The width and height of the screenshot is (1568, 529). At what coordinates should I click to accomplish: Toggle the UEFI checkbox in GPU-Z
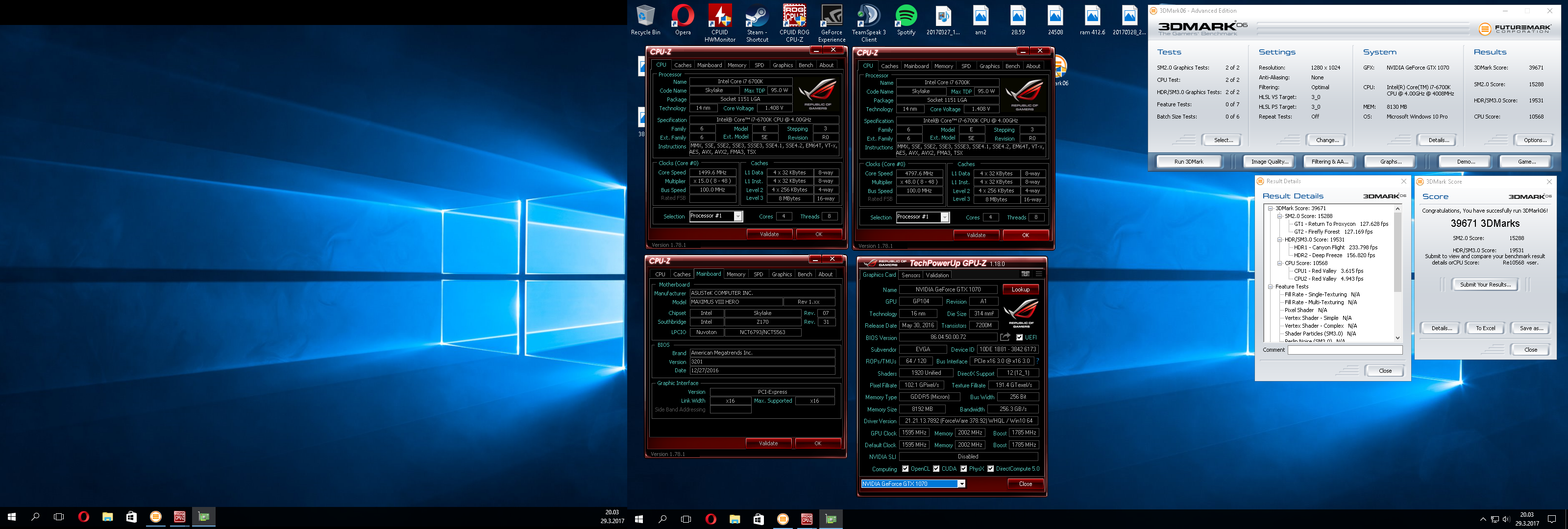point(1020,337)
